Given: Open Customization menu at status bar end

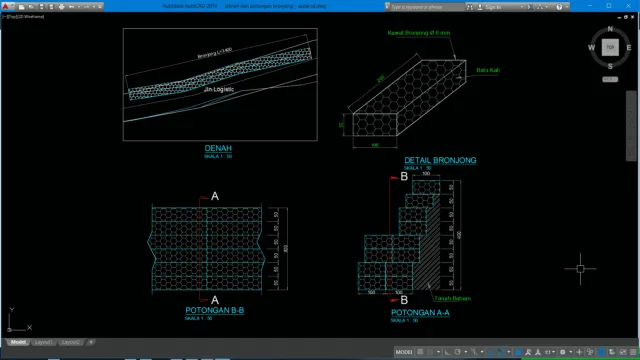Looking at the screenshot, I should coord(633,352).
